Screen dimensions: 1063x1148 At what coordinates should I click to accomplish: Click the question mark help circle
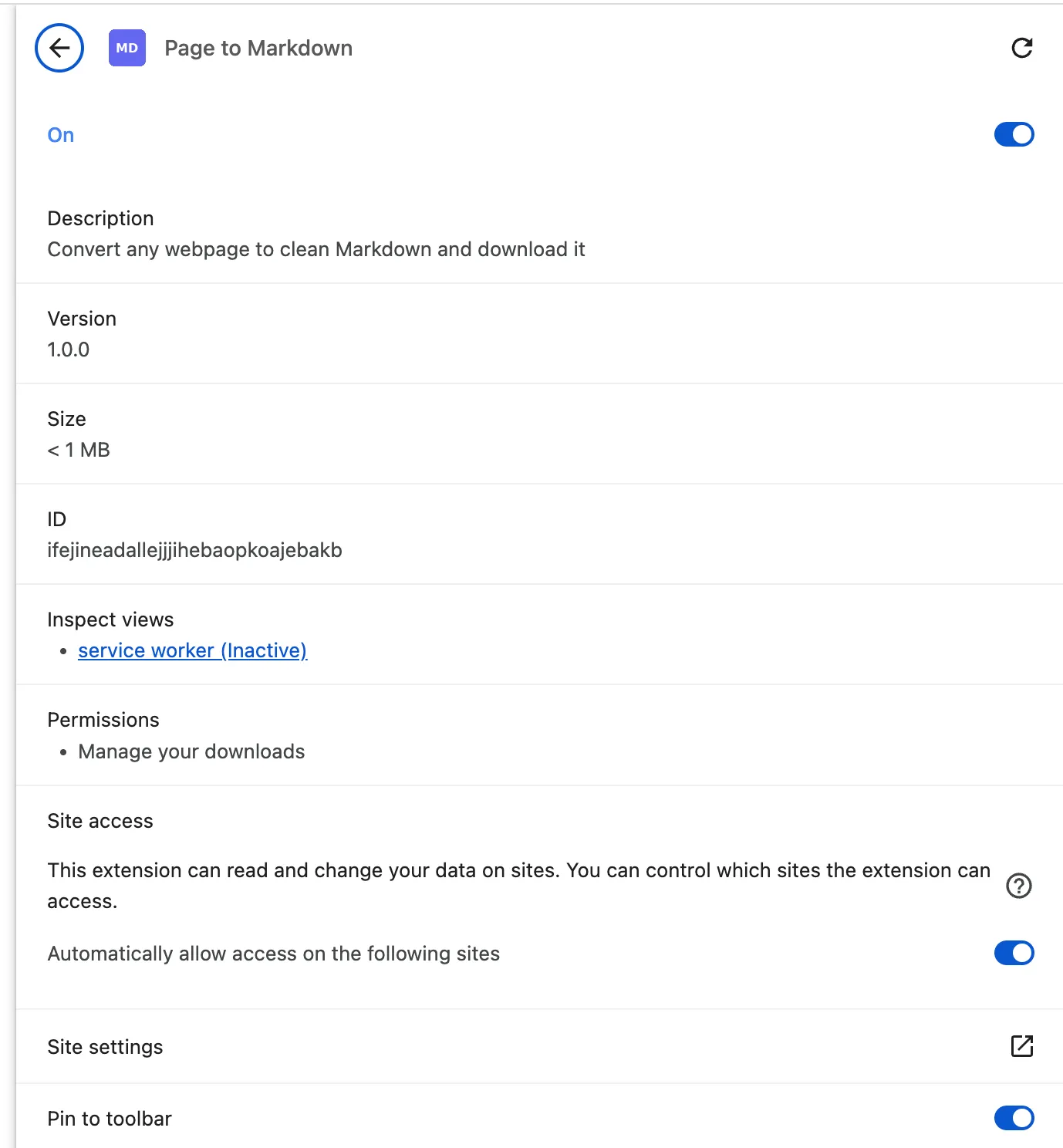click(x=1020, y=886)
